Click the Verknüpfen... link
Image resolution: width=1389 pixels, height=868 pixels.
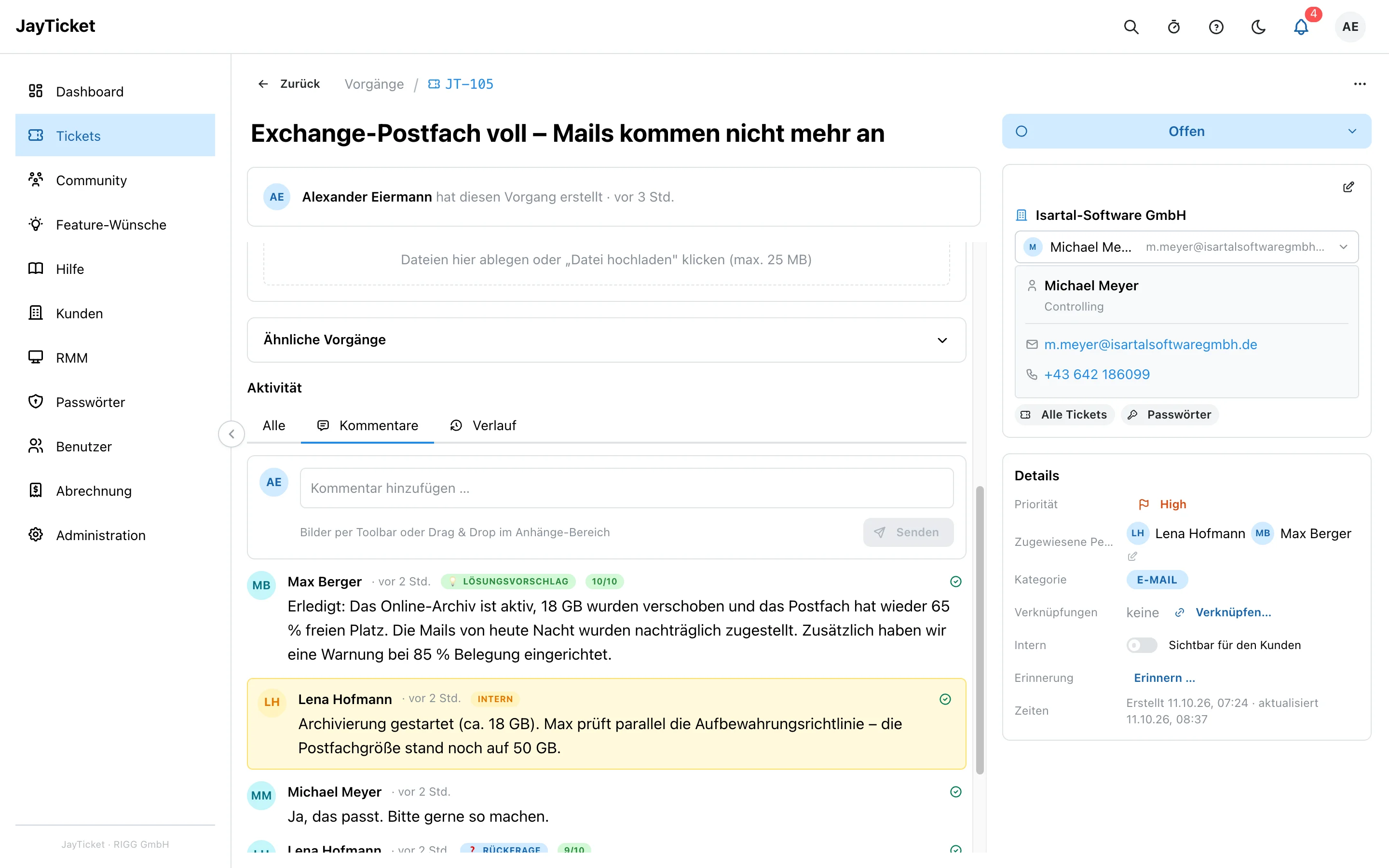pos(1233,612)
